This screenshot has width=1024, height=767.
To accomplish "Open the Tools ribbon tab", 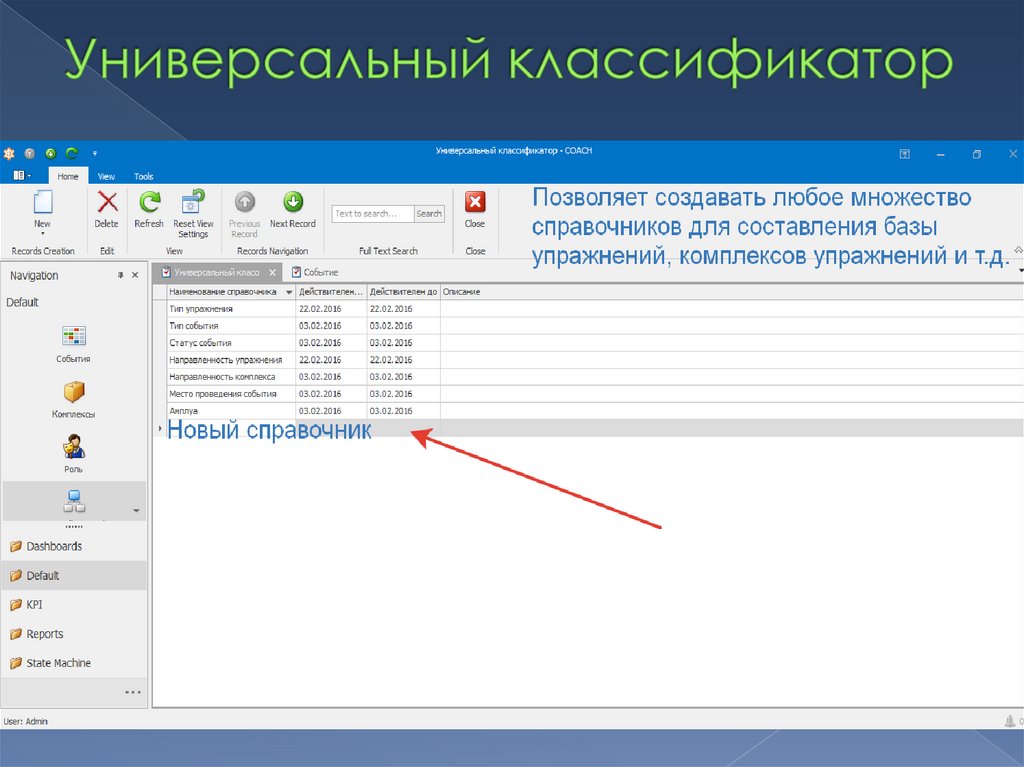I will pyautogui.click(x=143, y=176).
